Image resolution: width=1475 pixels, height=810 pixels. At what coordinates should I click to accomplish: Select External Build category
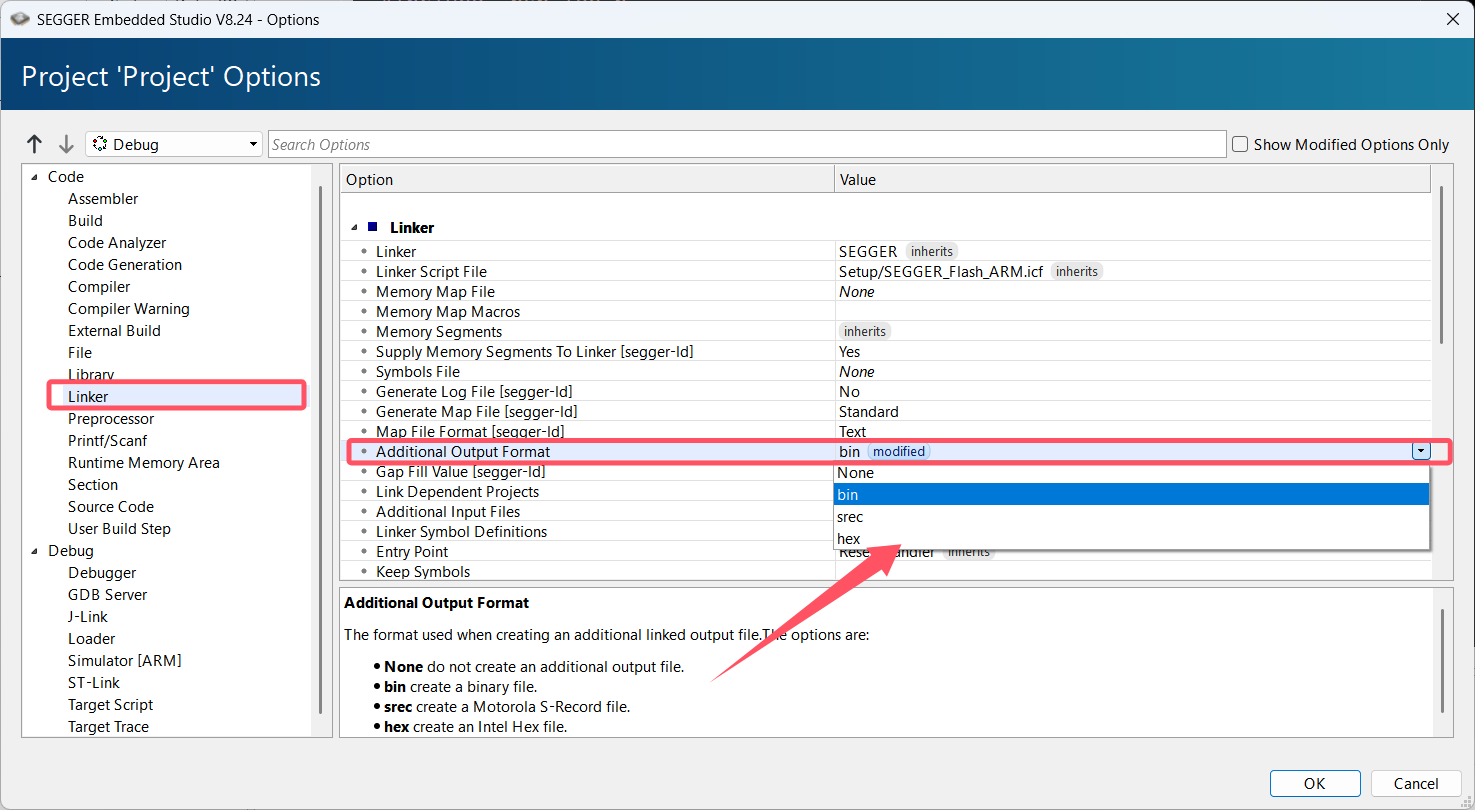point(114,331)
